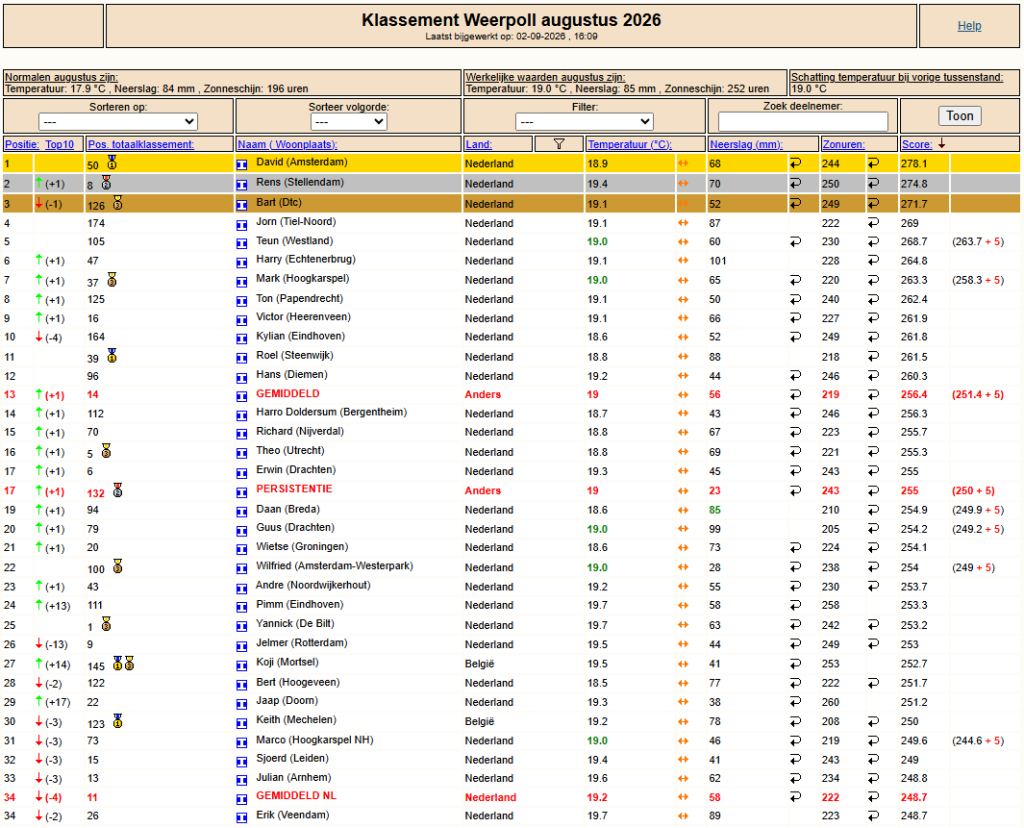This screenshot has width=1024, height=828.
Task: Click the return arrow icon beside Bart's neerslag 52
Action: [x=795, y=204]
